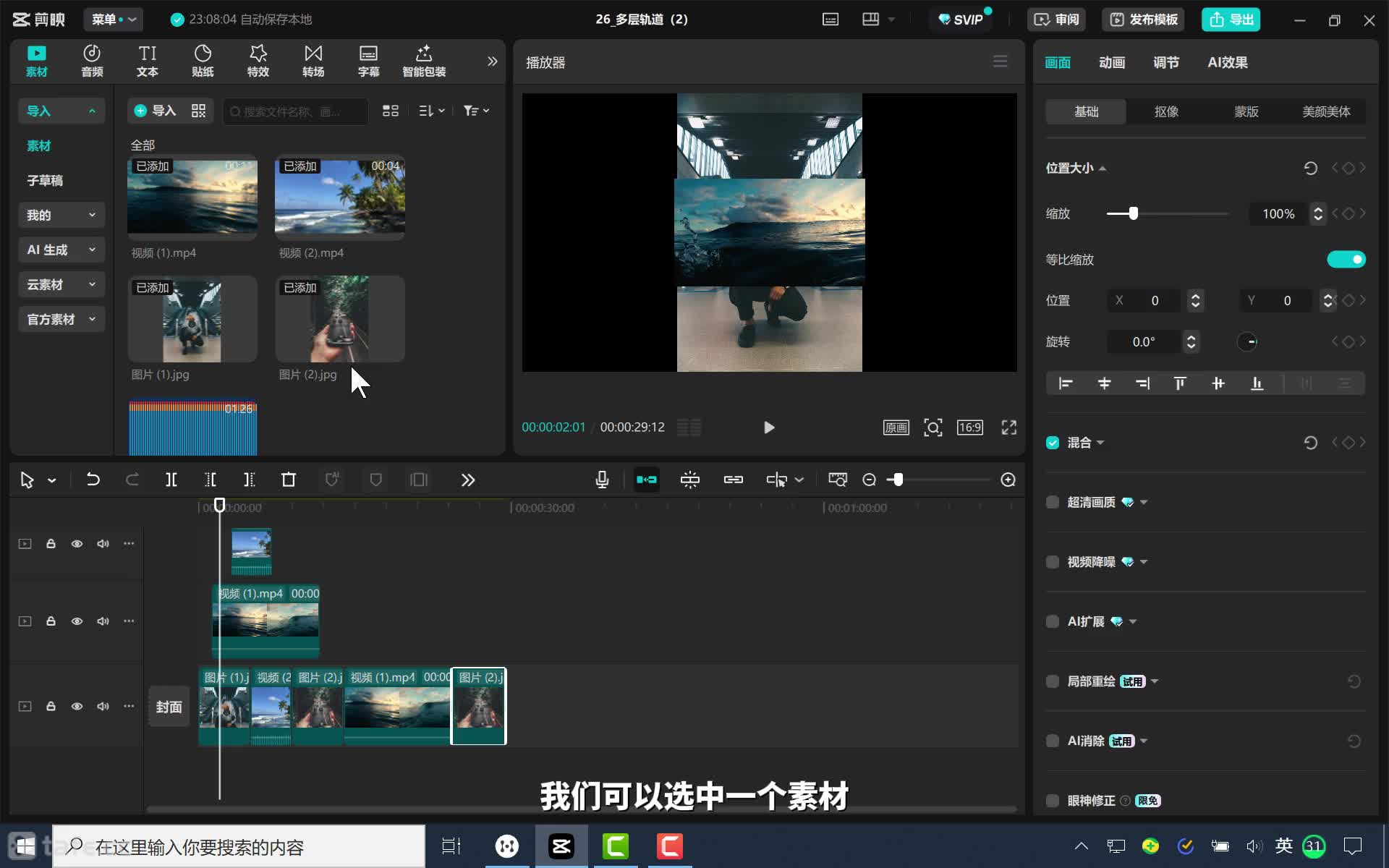
Task: Open the 音频 audio panel
Action: point(92,61)
